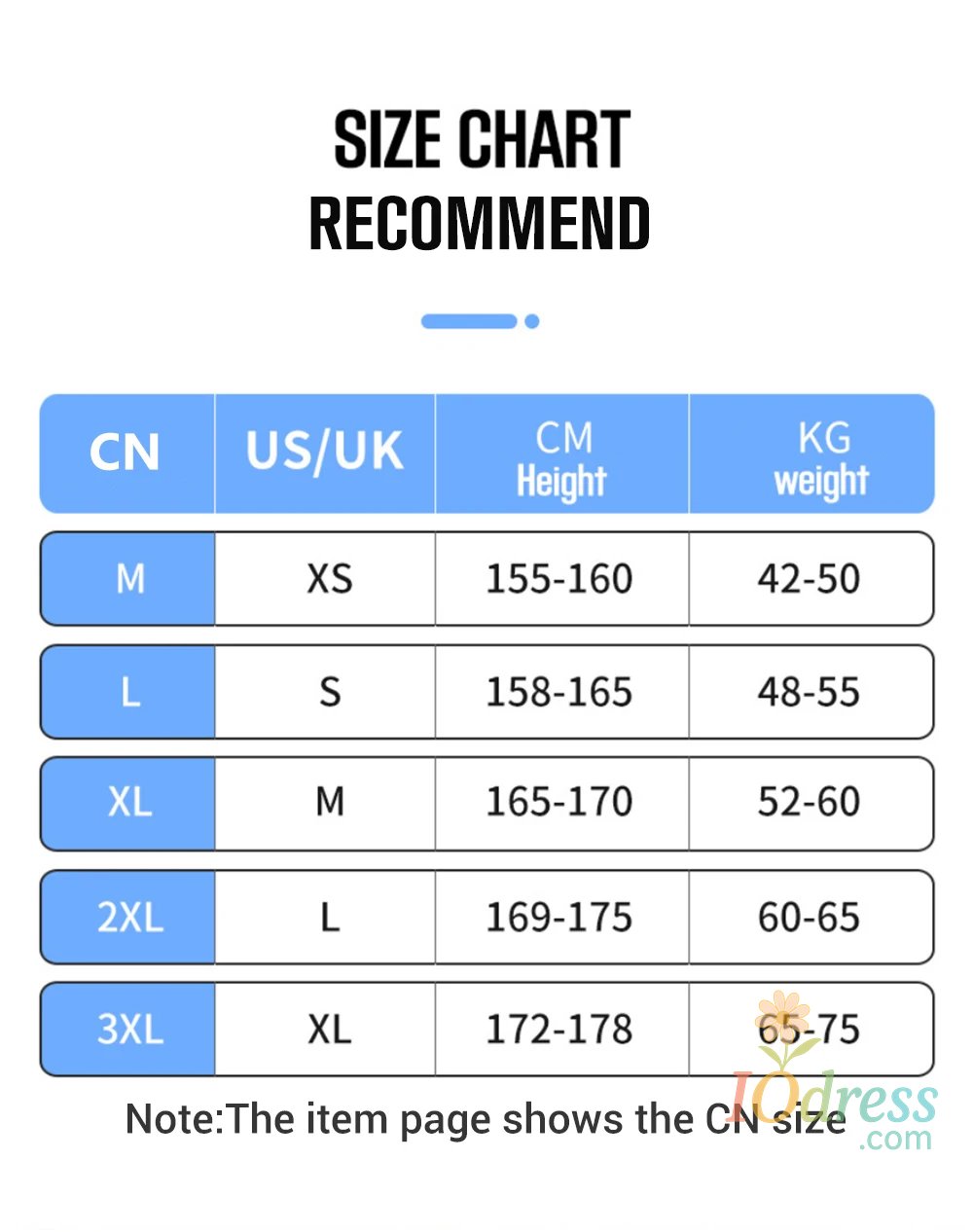Choose the CN size 2XL row label
Viewport: 973px width, 1232px height.
click(128, 917)
